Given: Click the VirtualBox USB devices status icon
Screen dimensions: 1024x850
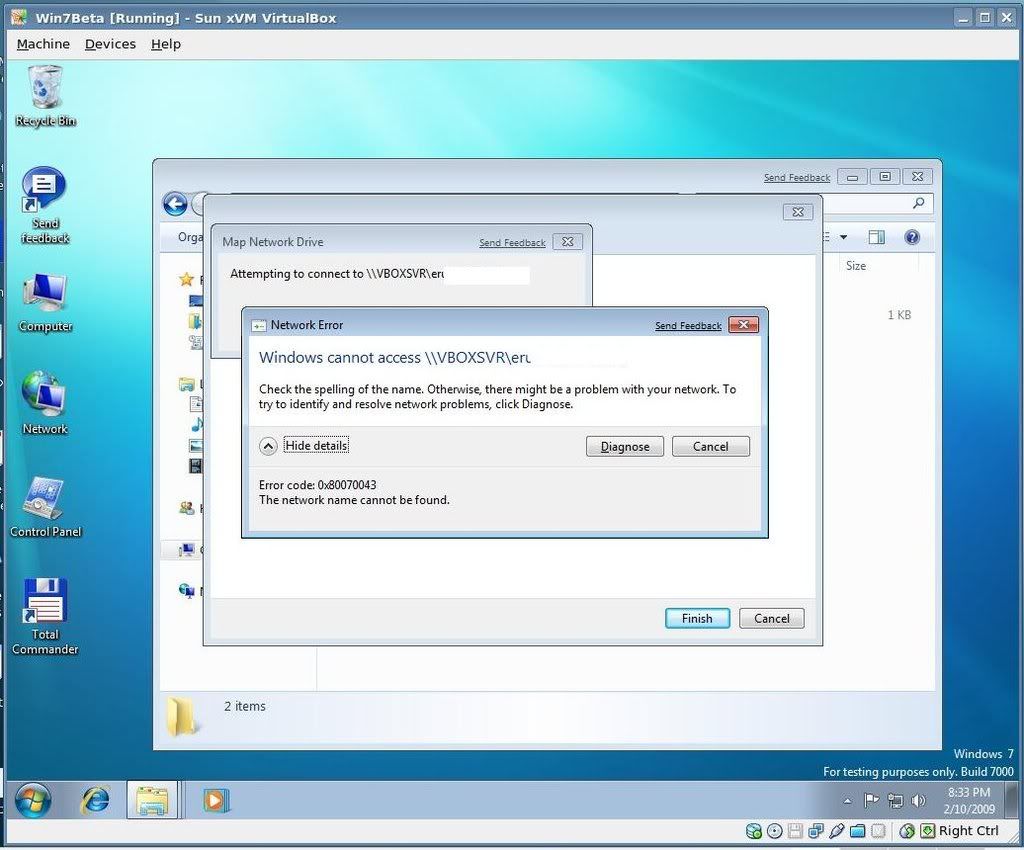Looking at the screenshot, I should coord(837,831).
